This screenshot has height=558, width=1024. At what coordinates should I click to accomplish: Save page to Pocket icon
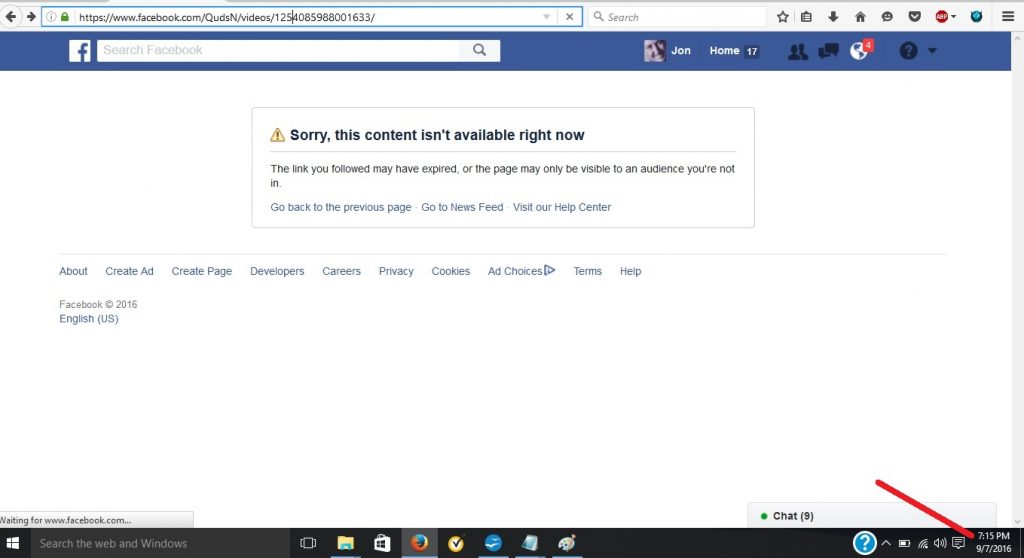point(914,17)
